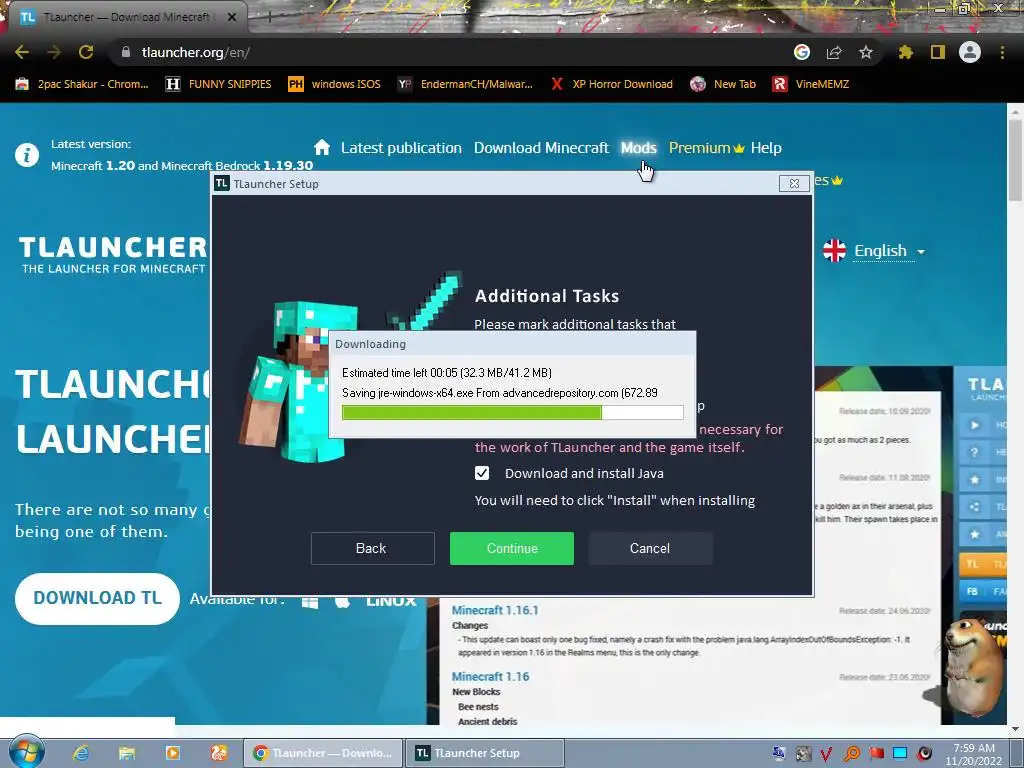Go back using Chrome's back arrow

point(22,52)
